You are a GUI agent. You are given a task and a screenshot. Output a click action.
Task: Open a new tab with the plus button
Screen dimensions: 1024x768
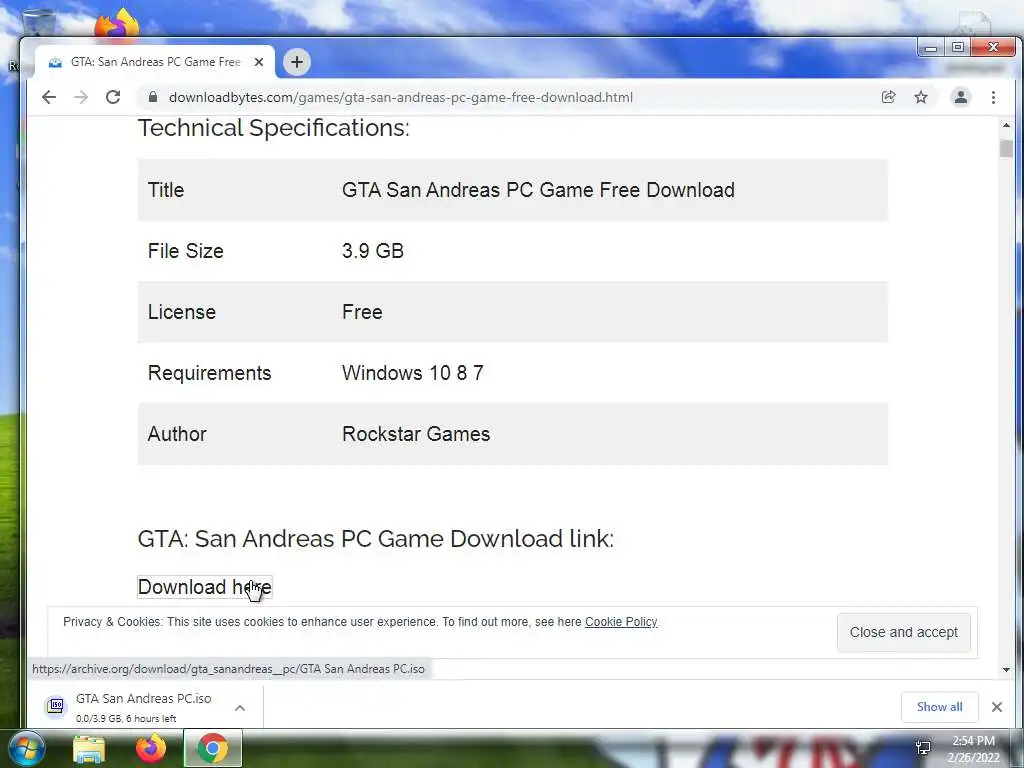click(297, 62)
